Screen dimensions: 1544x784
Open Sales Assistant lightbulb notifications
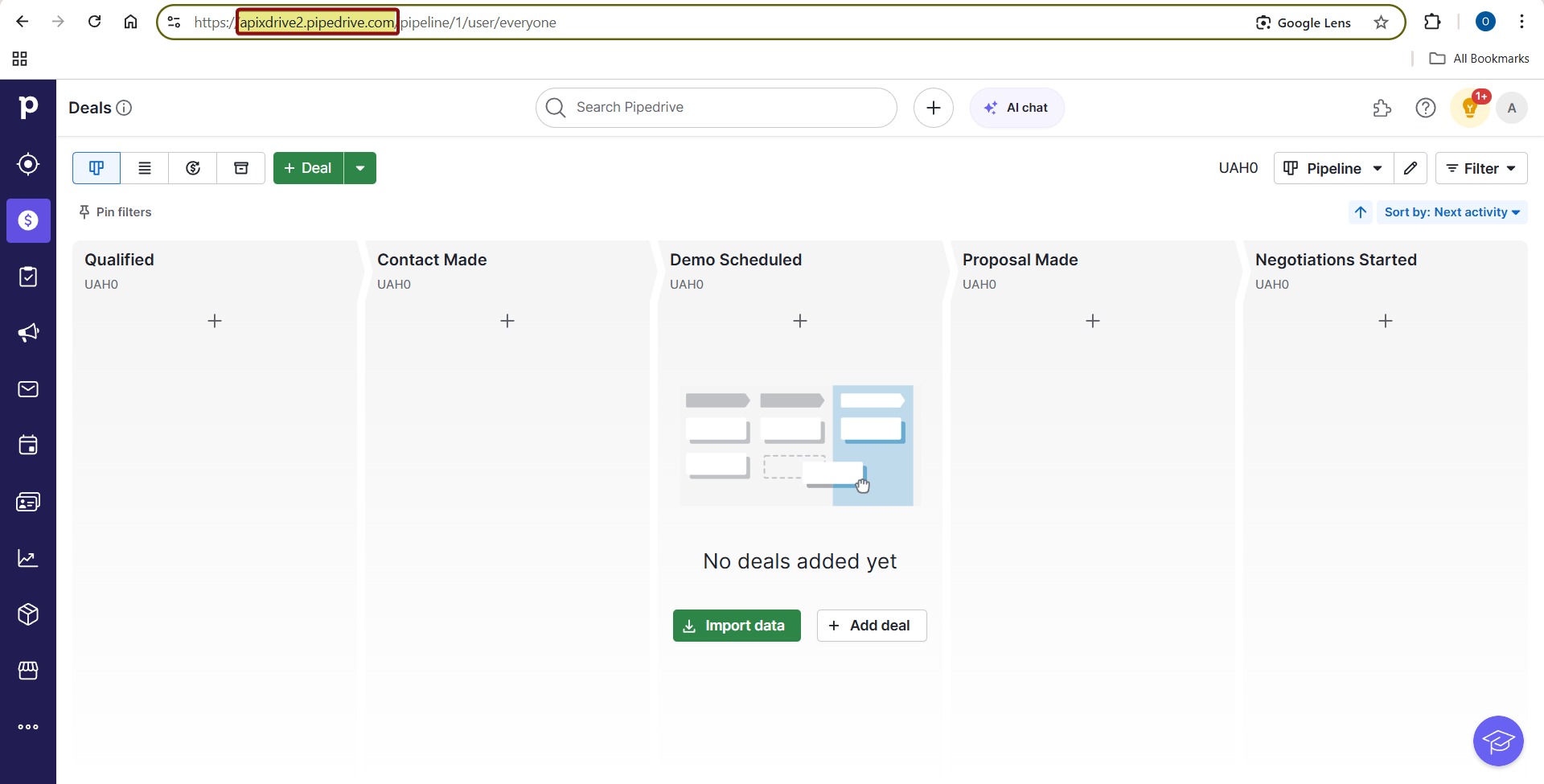point(1470,108)
